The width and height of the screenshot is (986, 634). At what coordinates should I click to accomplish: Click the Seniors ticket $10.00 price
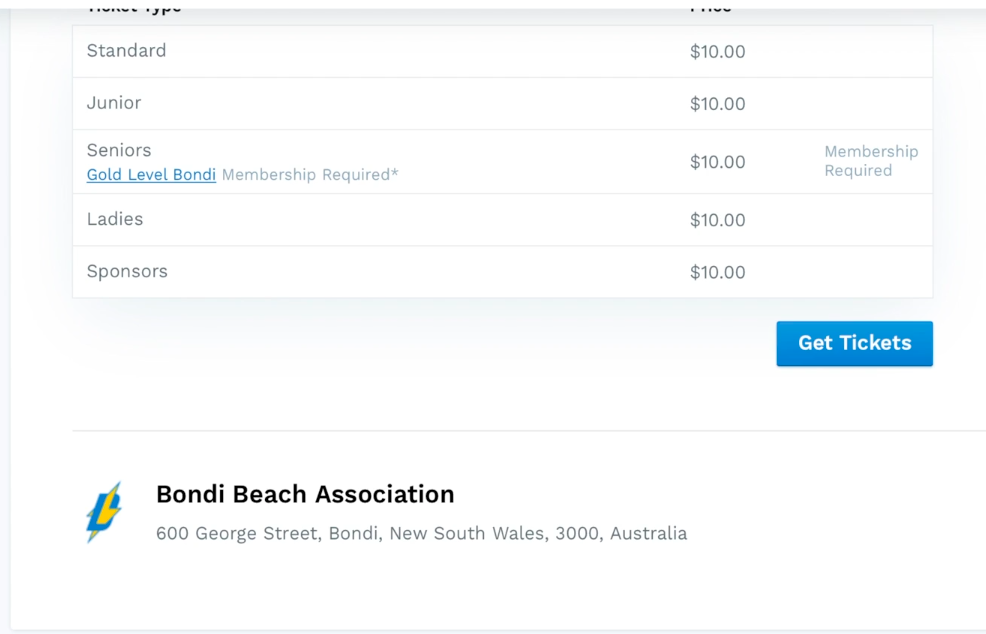[x=717, y=162]
